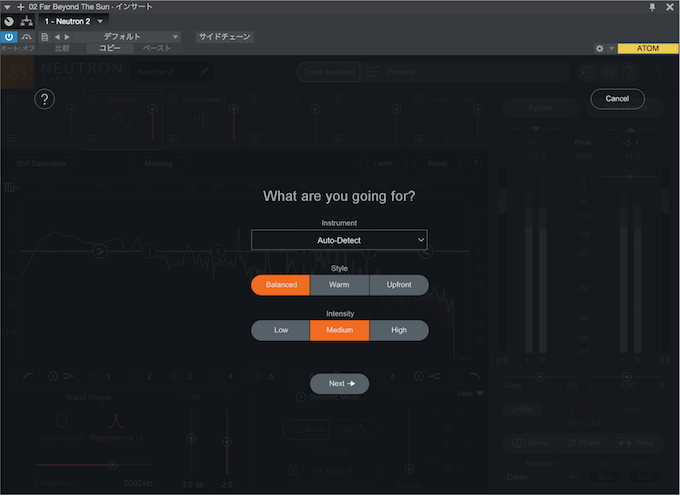
Task: Toggle the automation curve icon
Action: coord(26,37)
